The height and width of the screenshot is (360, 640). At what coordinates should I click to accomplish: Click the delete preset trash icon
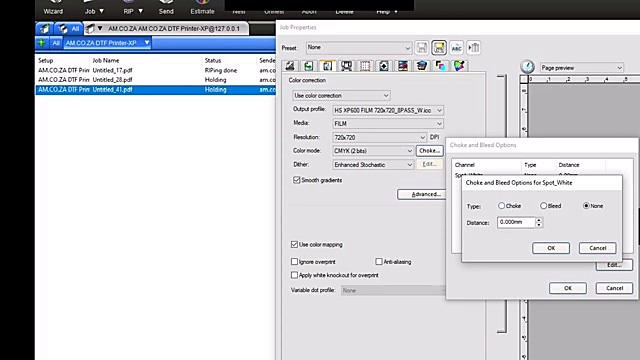473,48
